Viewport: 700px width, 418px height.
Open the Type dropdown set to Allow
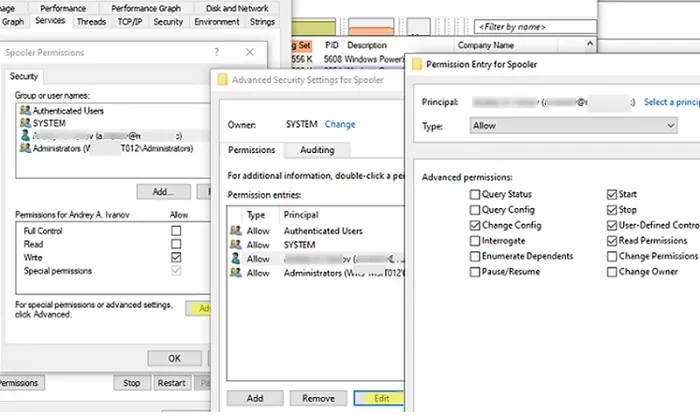[573, 126]
